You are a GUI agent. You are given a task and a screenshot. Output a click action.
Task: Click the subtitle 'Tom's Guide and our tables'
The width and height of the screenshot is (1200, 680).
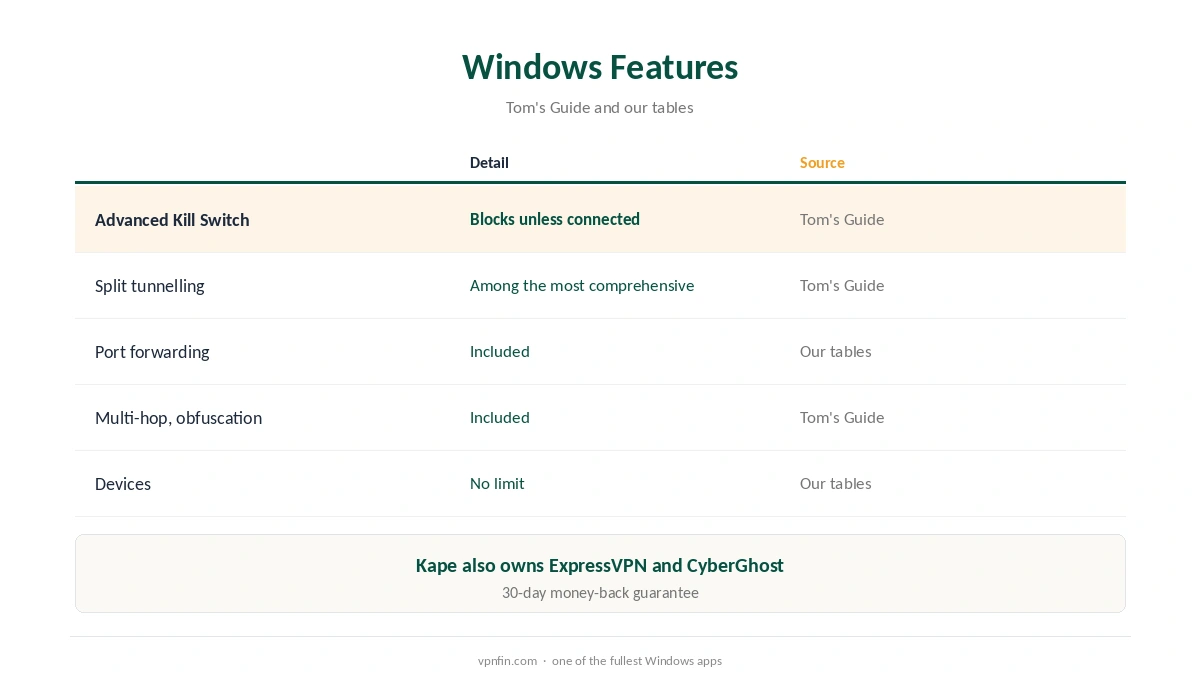(600, 107)
